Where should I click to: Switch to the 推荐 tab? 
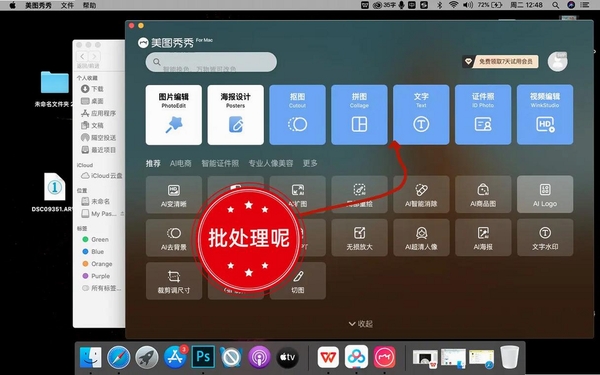(153, 163)
